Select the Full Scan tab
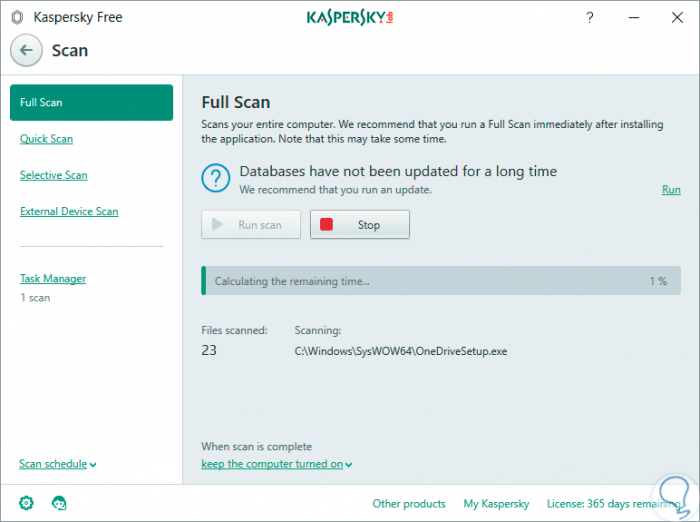Viewport: 700px width, 522px height. tap(92, 102)
